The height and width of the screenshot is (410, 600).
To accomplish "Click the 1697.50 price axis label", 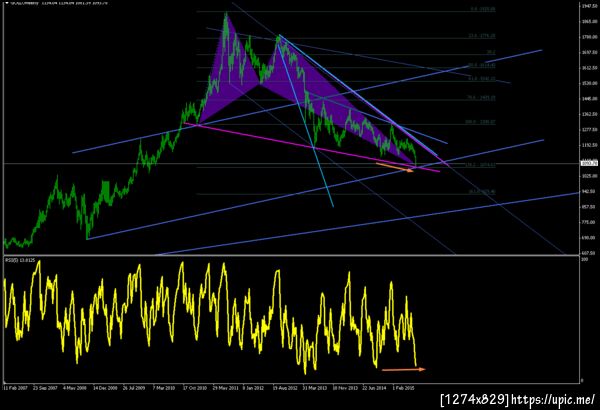I will pos(590,52).
